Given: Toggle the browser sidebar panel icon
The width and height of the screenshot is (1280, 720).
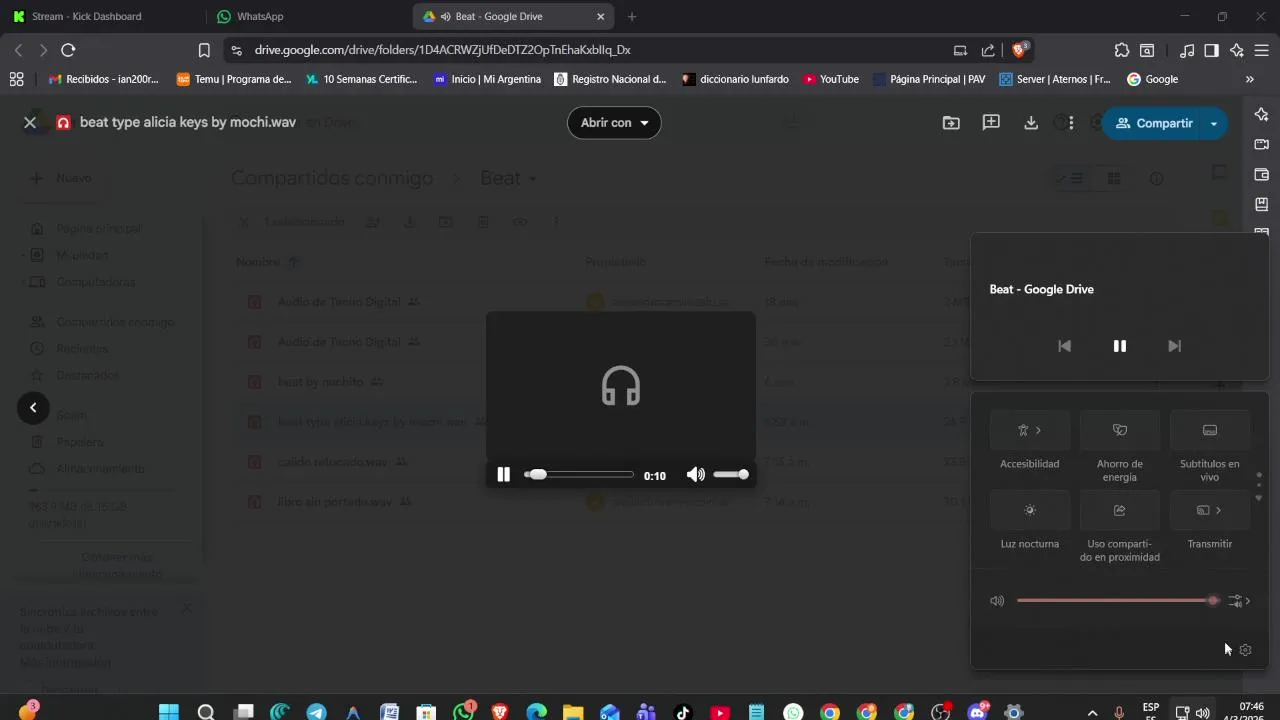Looking at the screenshot, I should (1211, 50).
